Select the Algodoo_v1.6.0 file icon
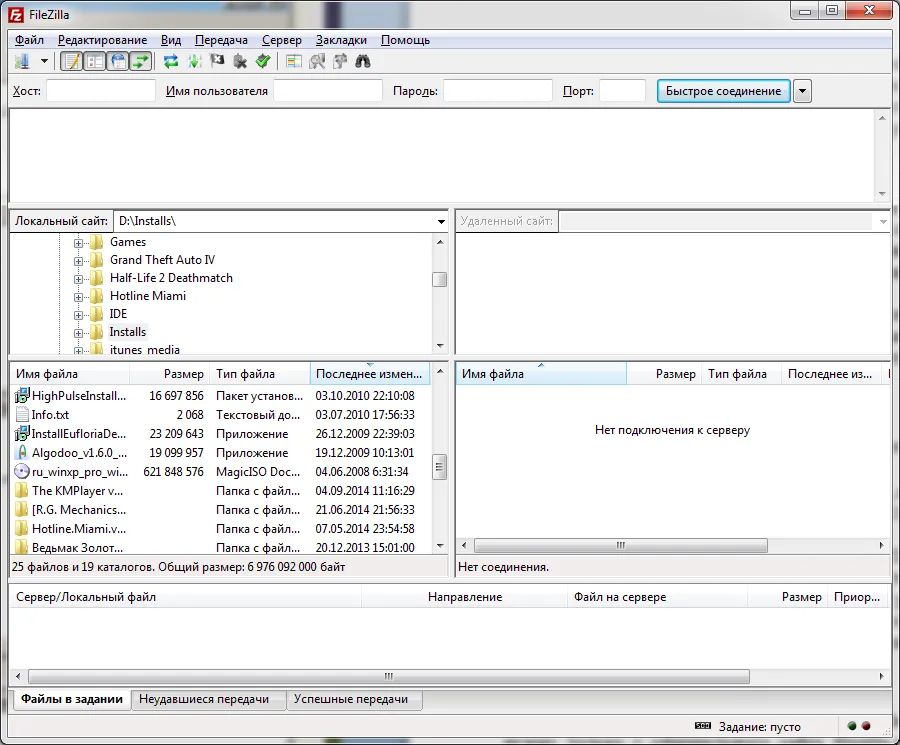Screen dimensions: 900x745 [x=22, y=452]
